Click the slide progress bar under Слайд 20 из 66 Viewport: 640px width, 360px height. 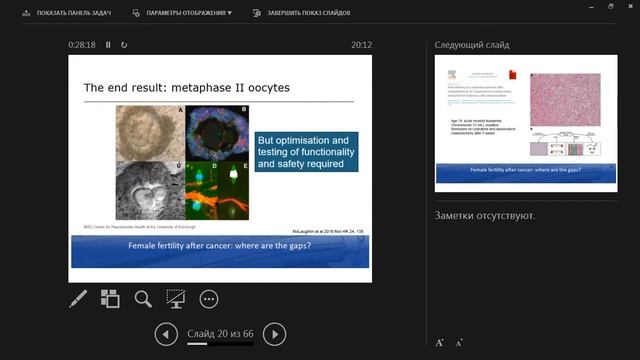pyautogui.click(x=220, y=344)
